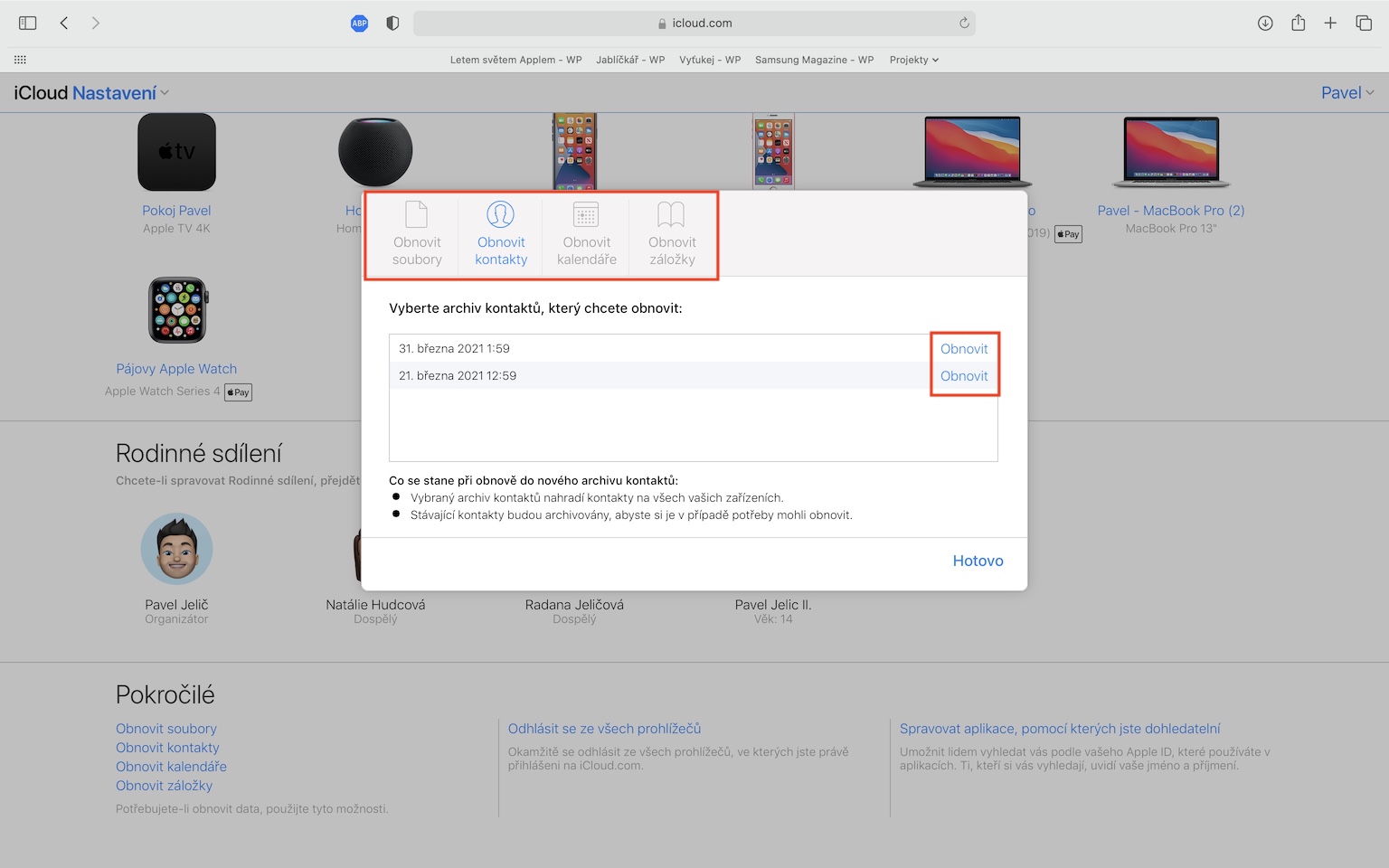1389x868 pixels.
Task: Click the Obnovit soubory link under Pokročilé
Action: (x=166, y=729)
